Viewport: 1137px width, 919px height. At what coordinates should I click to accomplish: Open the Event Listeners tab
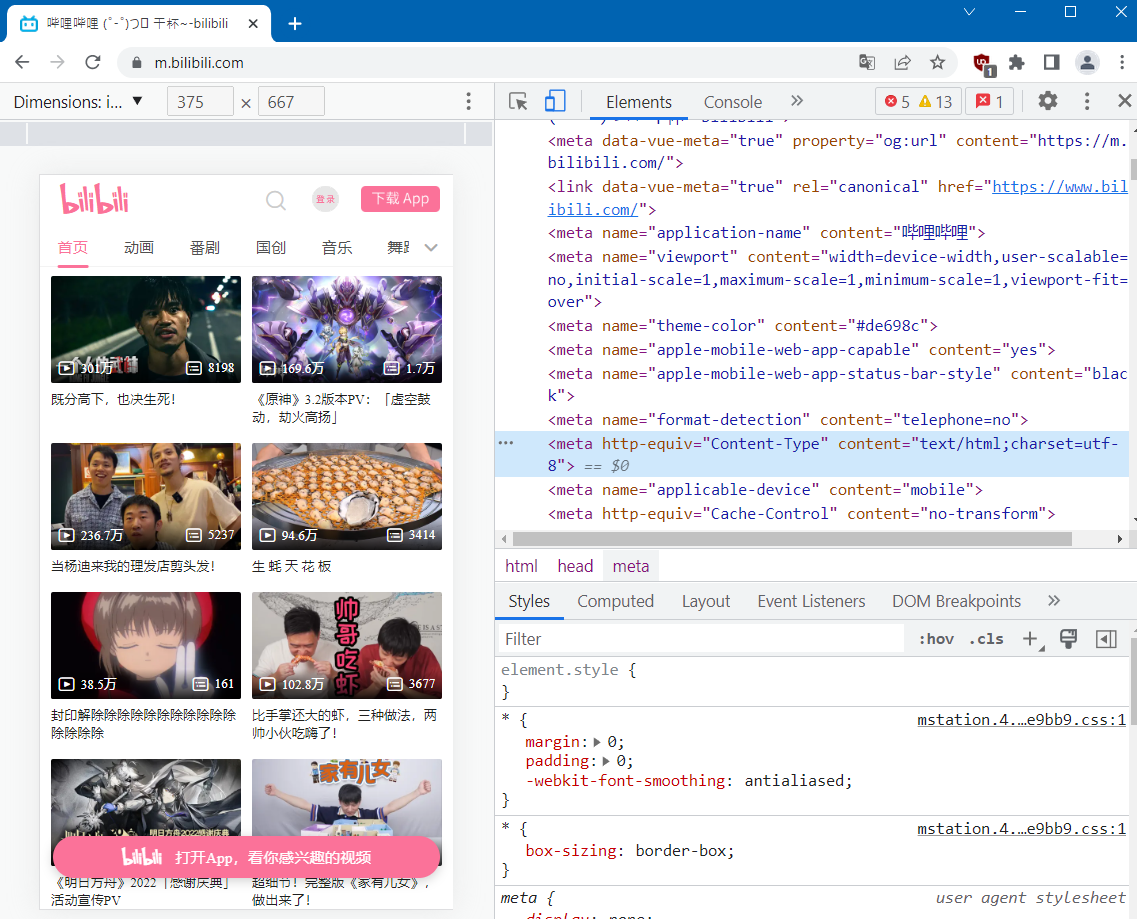pos(811,601)
